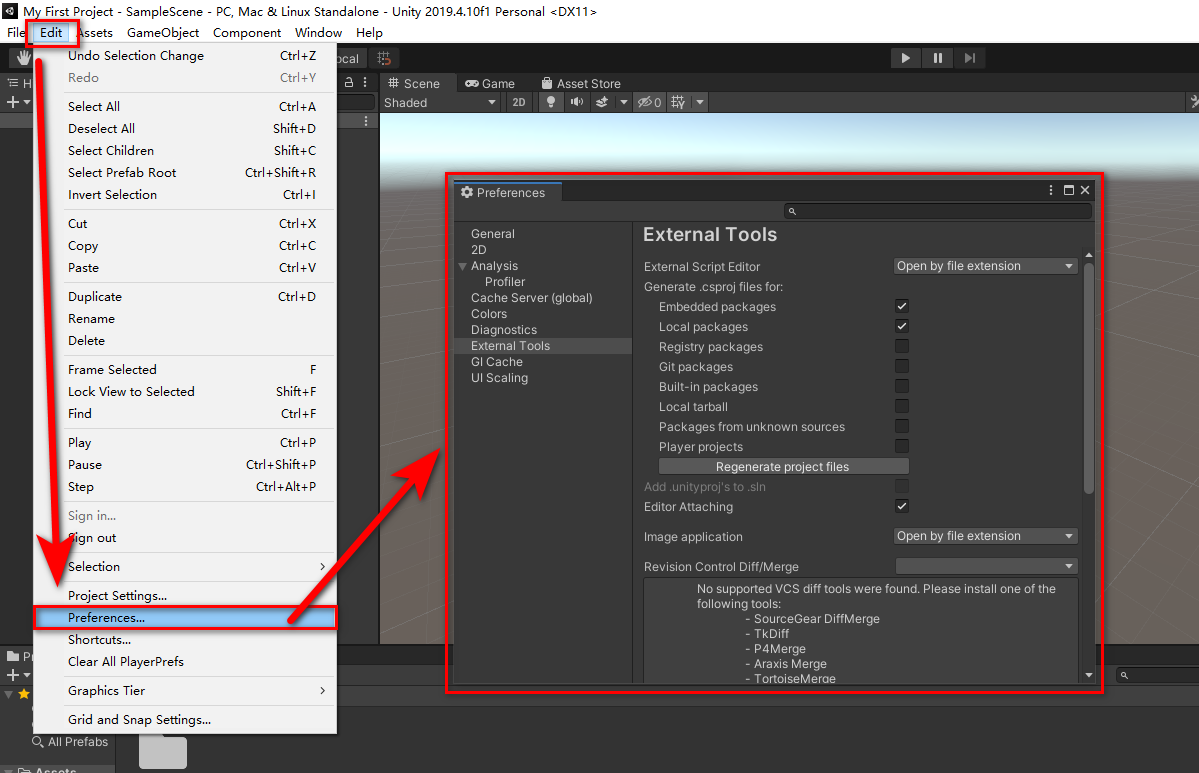The width and height of the screenshot is (1199, 773).
Task: Select Cache Server (global) preferences
Action: point(531,298)
